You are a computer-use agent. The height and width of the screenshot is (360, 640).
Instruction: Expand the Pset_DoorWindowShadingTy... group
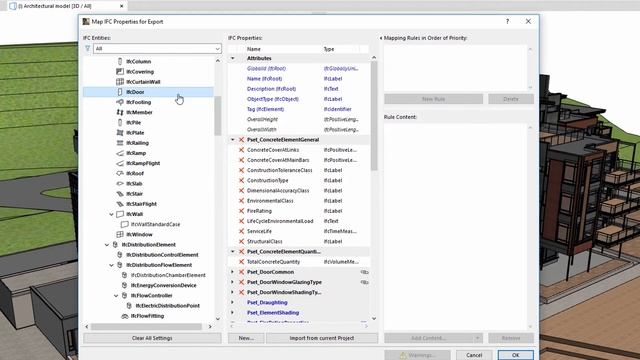(x=233, y=292)
